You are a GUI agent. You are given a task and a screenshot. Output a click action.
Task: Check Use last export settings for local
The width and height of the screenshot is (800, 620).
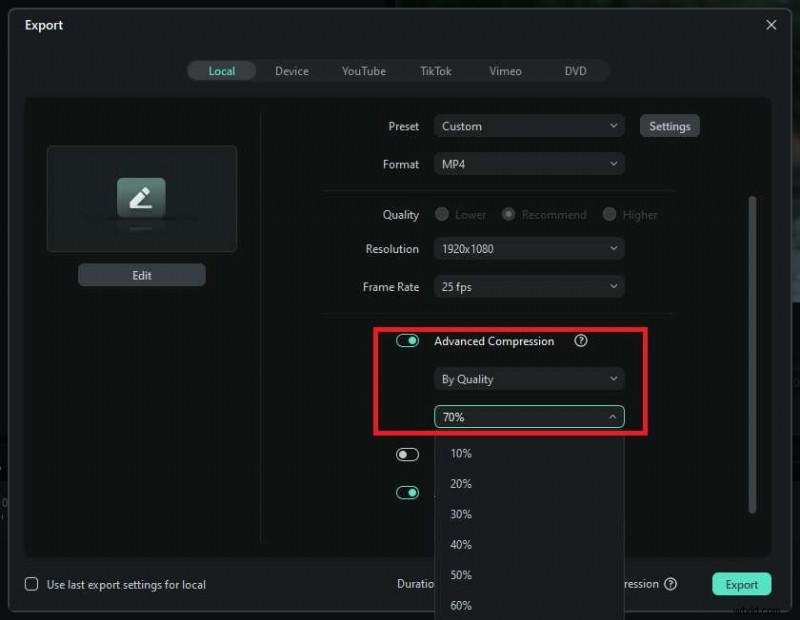[31, 584]
